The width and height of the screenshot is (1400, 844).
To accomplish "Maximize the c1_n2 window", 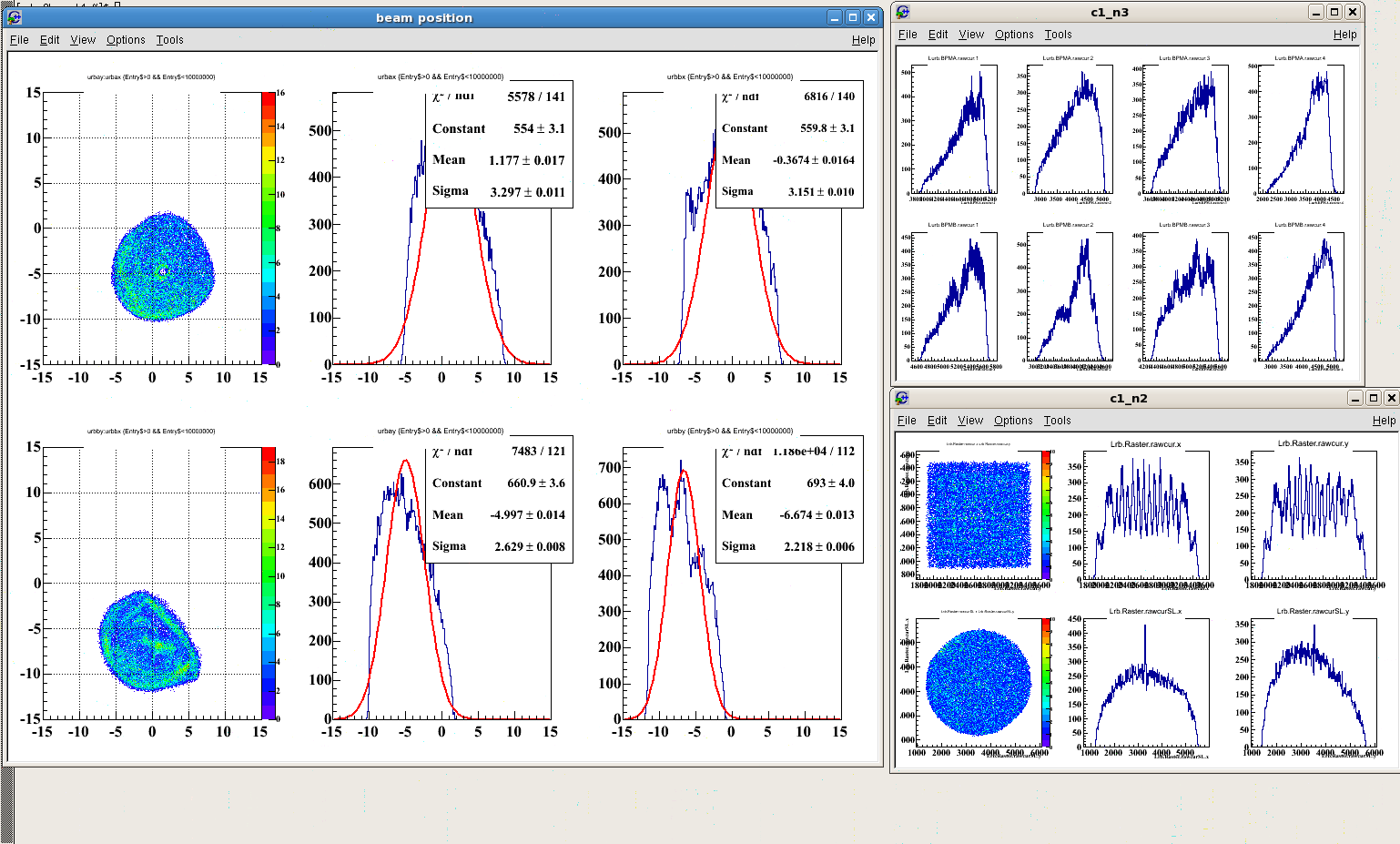I will [1374, 398].
